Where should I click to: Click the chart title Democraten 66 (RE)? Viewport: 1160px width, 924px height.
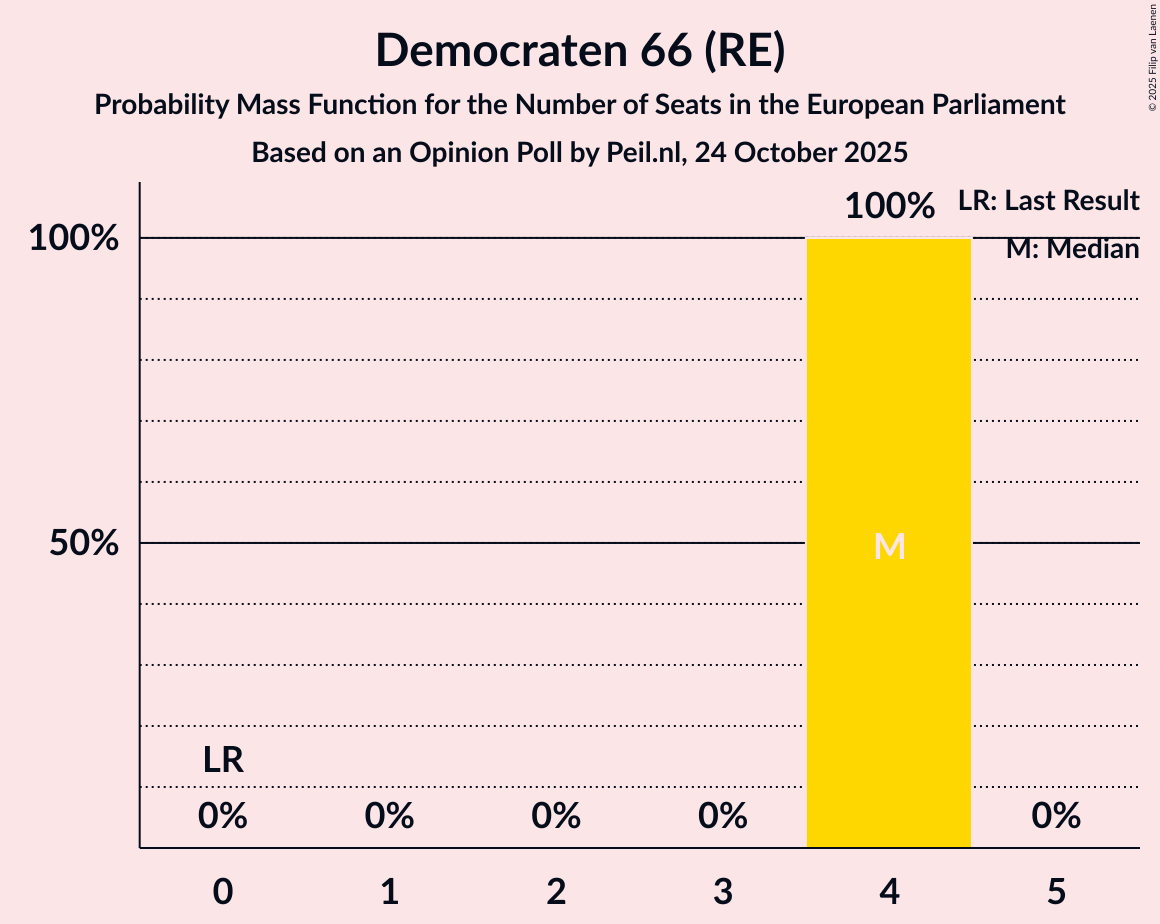click(x=580, y=51)
